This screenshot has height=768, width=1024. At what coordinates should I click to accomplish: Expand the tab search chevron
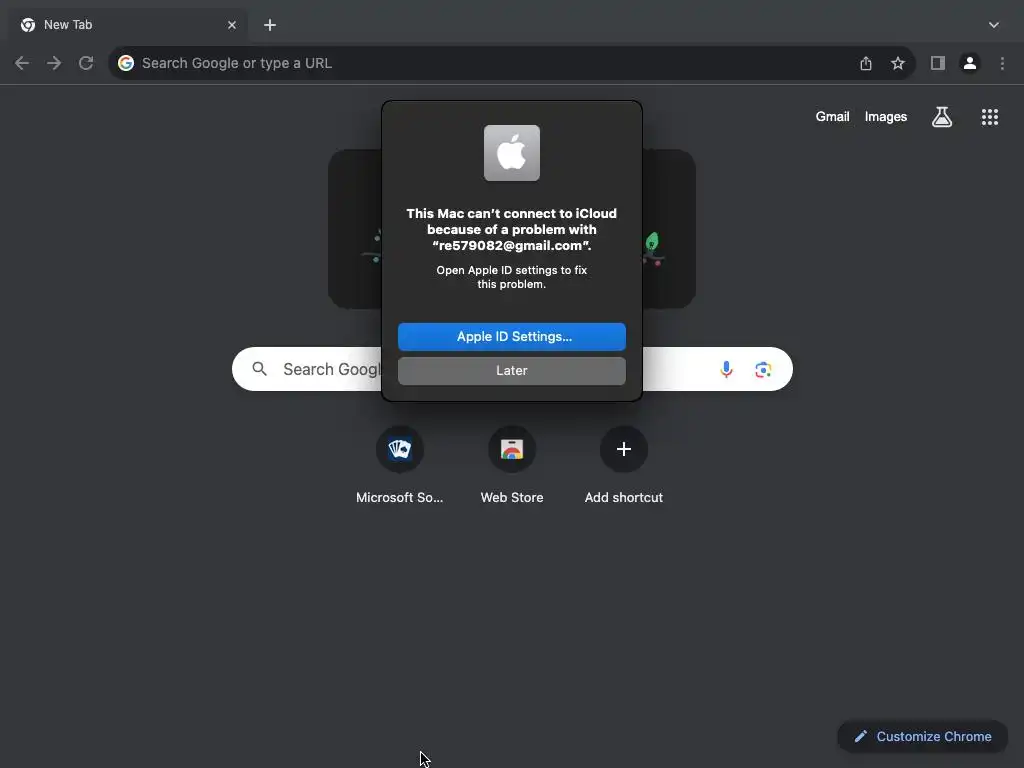click(x=993, y=25)
